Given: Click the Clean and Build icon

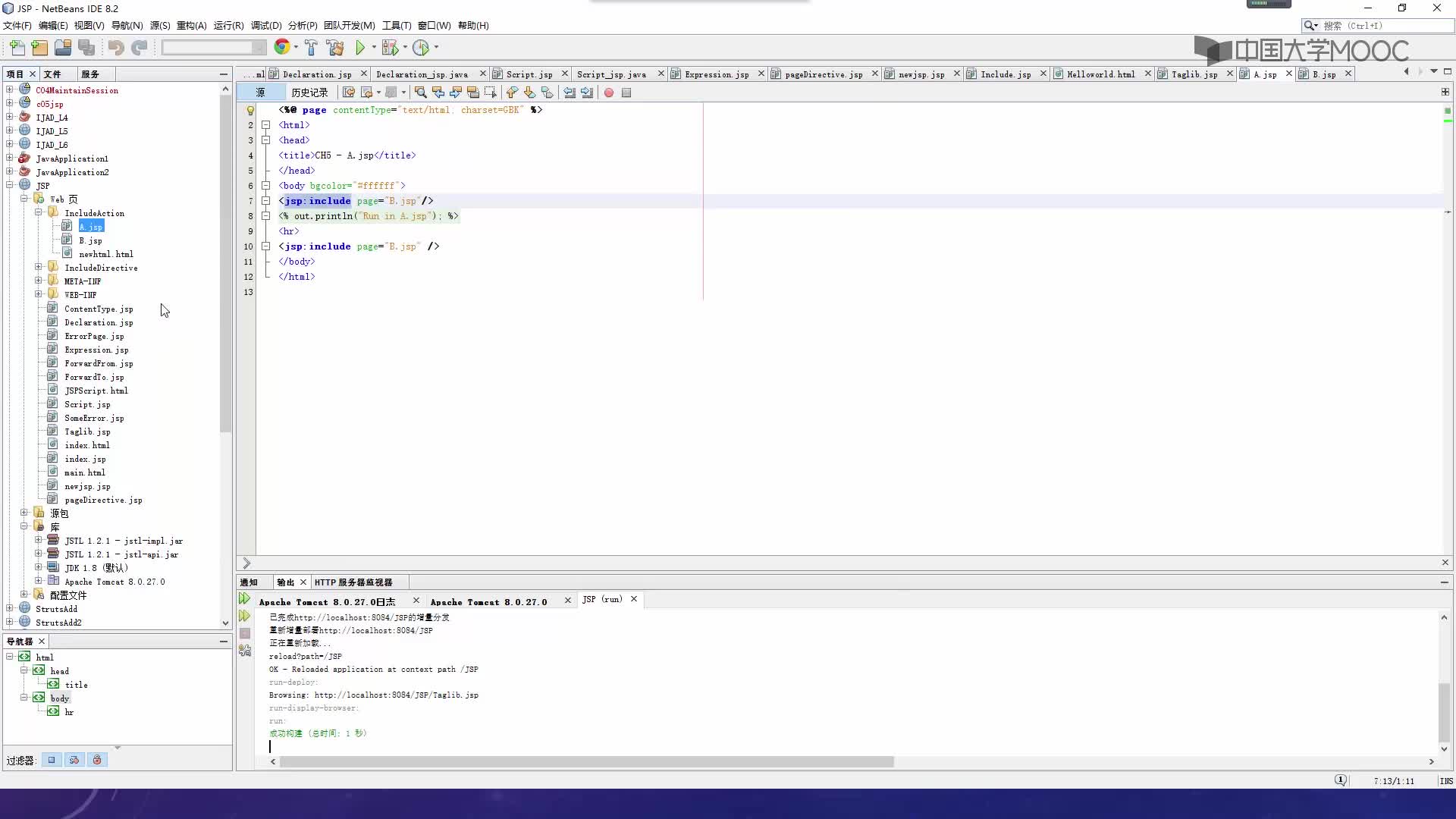Looking at the screenshot, I should [335, 48].
